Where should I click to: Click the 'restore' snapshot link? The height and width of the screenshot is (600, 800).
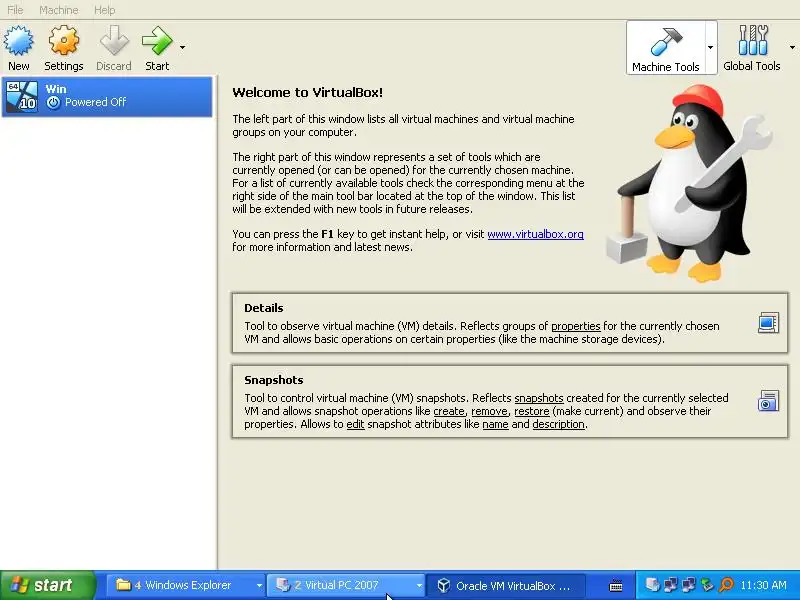[x=532, y=411]
